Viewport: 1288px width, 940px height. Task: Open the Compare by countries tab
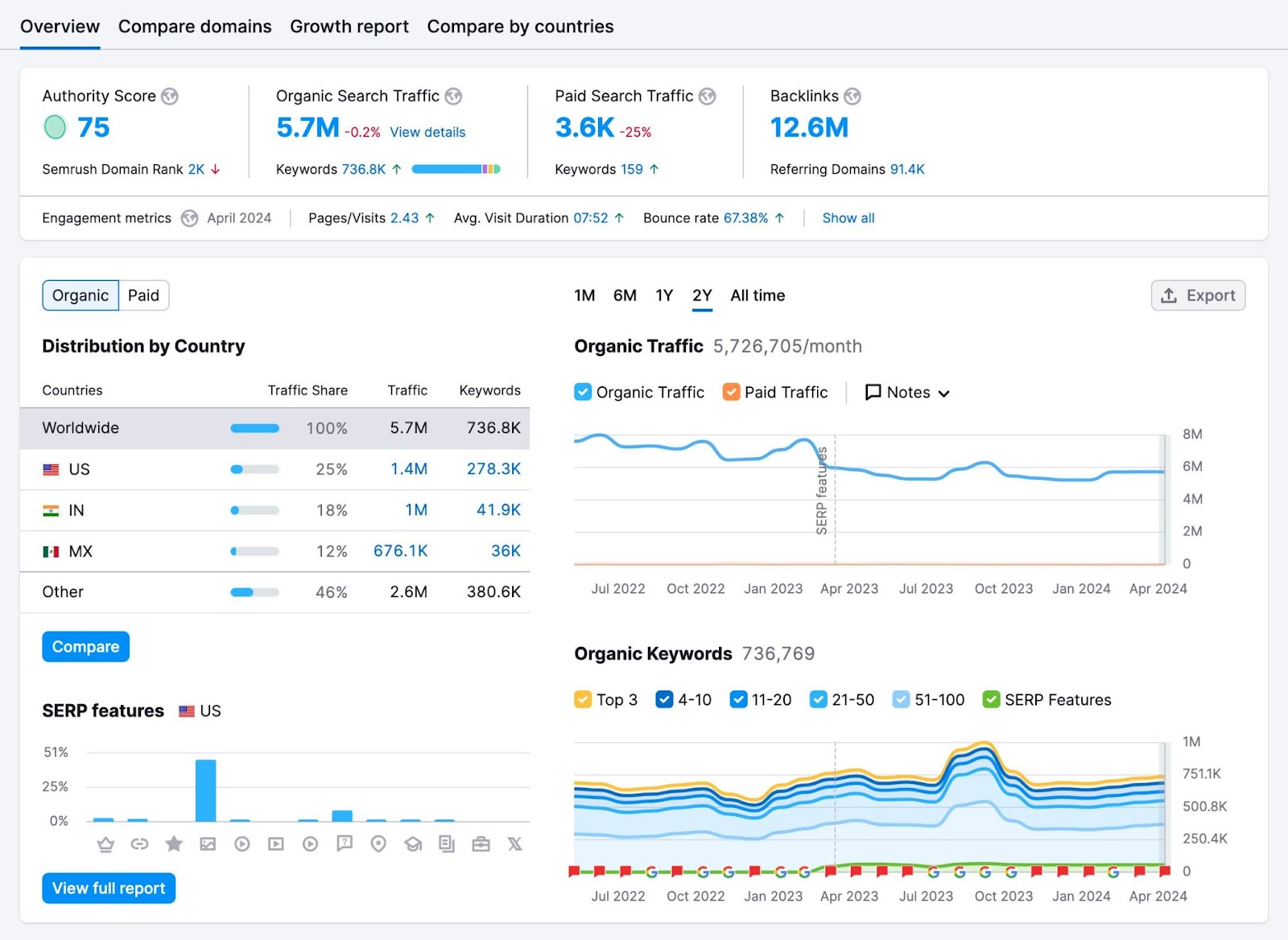click(x=519, y=26)
